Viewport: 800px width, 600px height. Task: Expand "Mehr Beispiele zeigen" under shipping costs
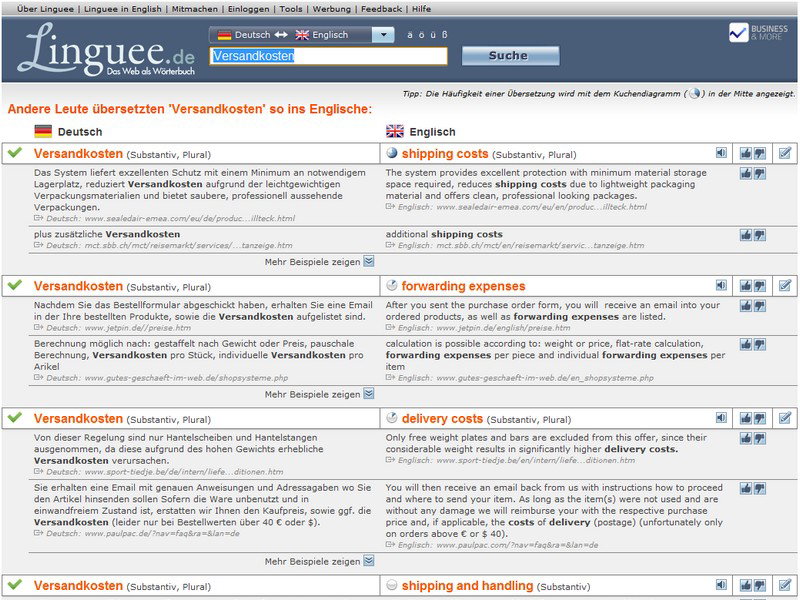pos(369,261)
